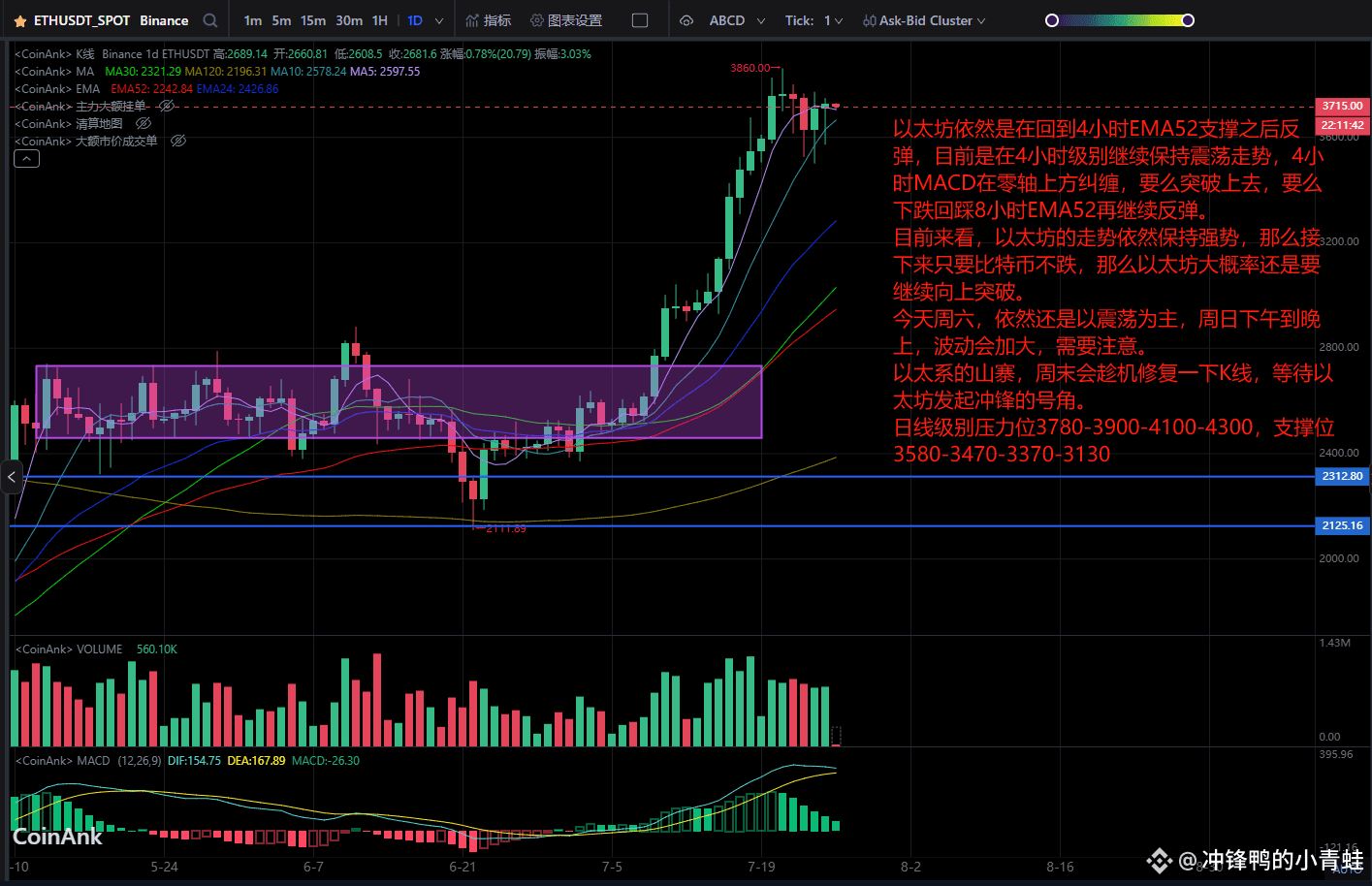1372x886 pixels.
Task: Click the MA120: 2196.31 legend value
Action: [x=226, y=72]
